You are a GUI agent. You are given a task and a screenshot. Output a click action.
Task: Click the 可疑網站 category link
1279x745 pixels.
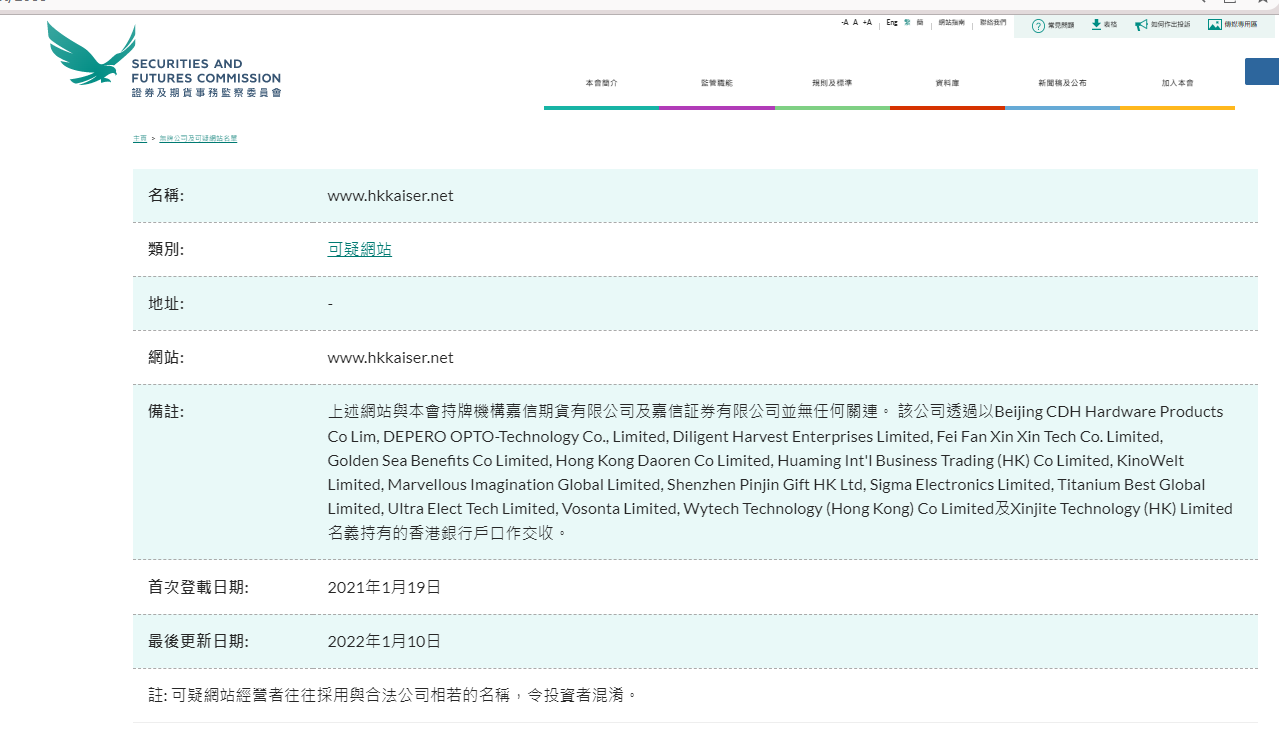pyautogui.click(x=359, y=250)
